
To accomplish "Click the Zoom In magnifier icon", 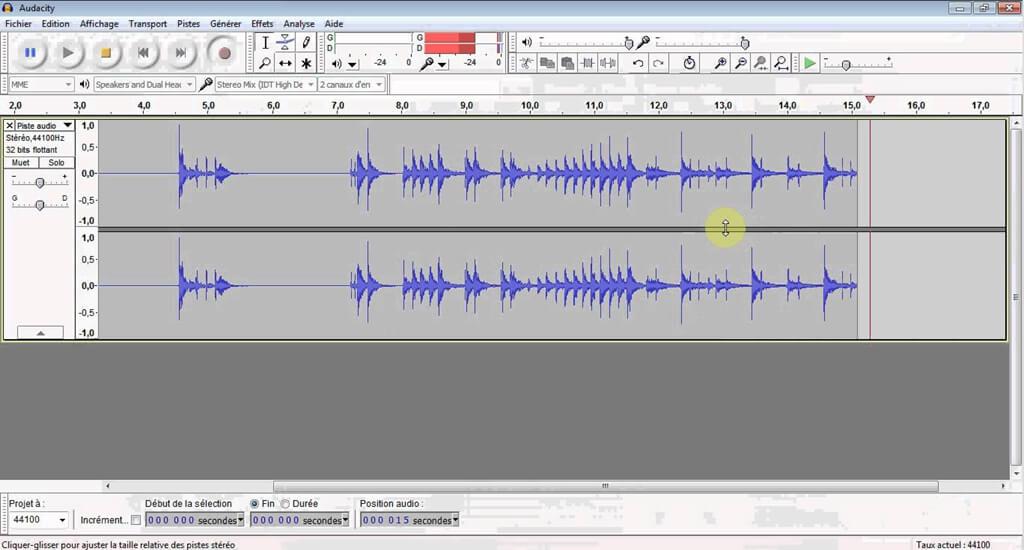I will click(x=720, y=63).
